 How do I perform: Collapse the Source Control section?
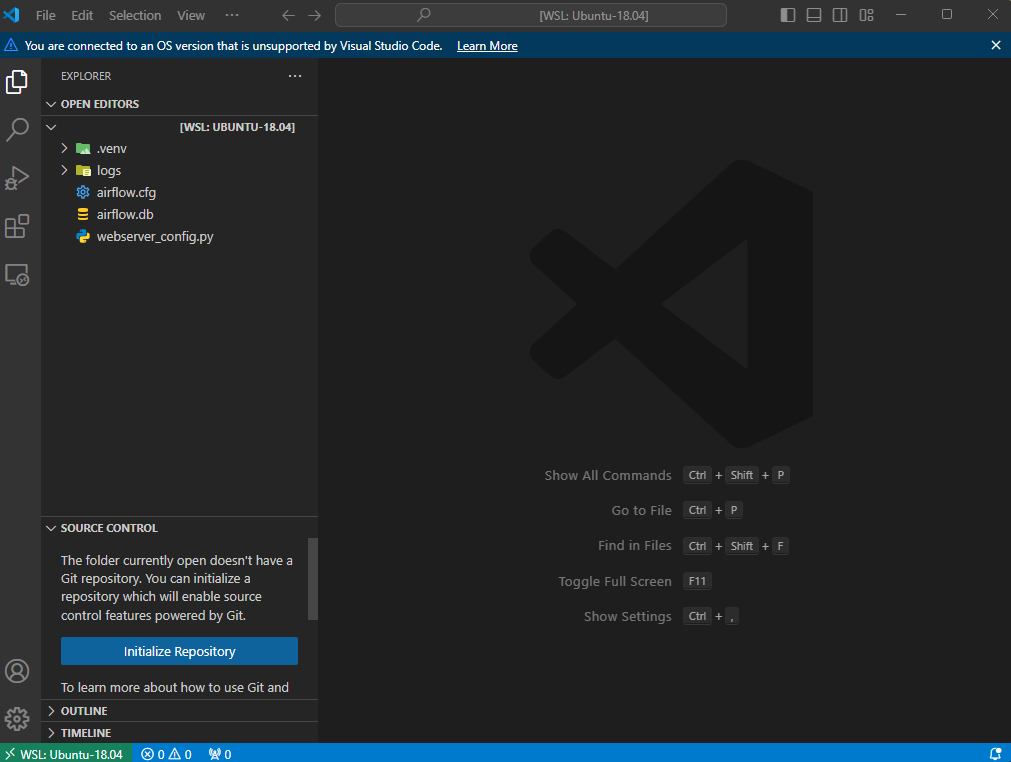pyautogui.click(x=180, y=528)
